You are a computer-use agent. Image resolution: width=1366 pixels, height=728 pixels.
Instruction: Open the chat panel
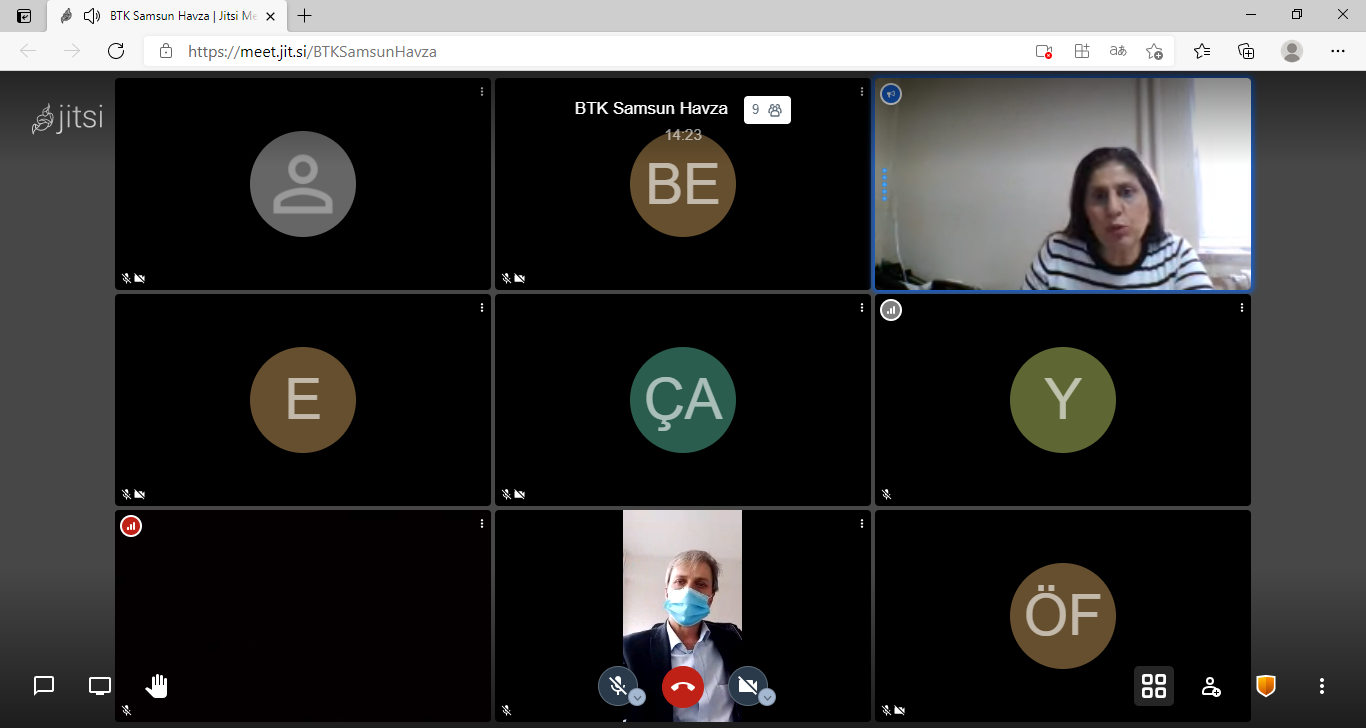pyautogui.click(x=44, y=686)
